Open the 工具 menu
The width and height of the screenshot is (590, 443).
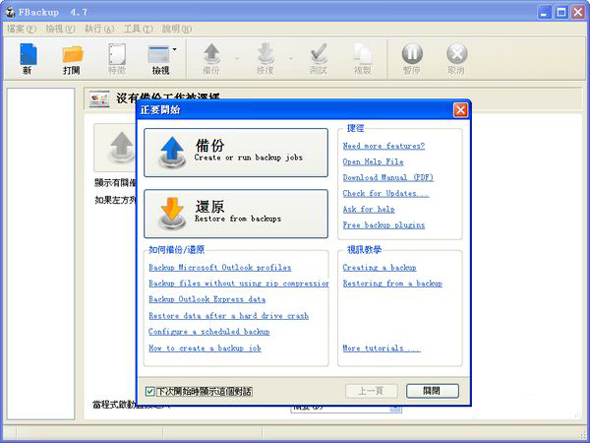tap(138, 29)
